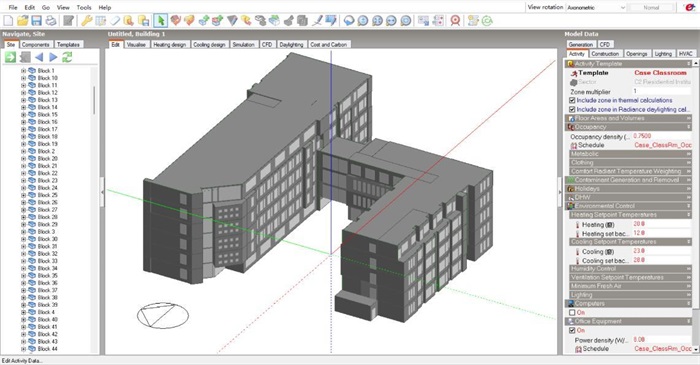Viewport: 700px width, 365px height.
Task: Expand the Metabolic section header
Action: (x=630, y=154)
